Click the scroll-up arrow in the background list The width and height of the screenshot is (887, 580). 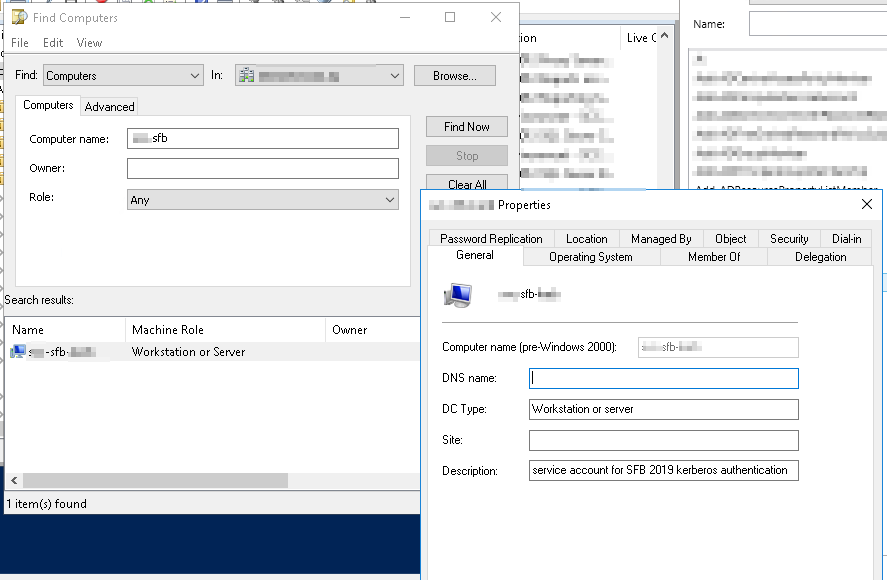665,36
